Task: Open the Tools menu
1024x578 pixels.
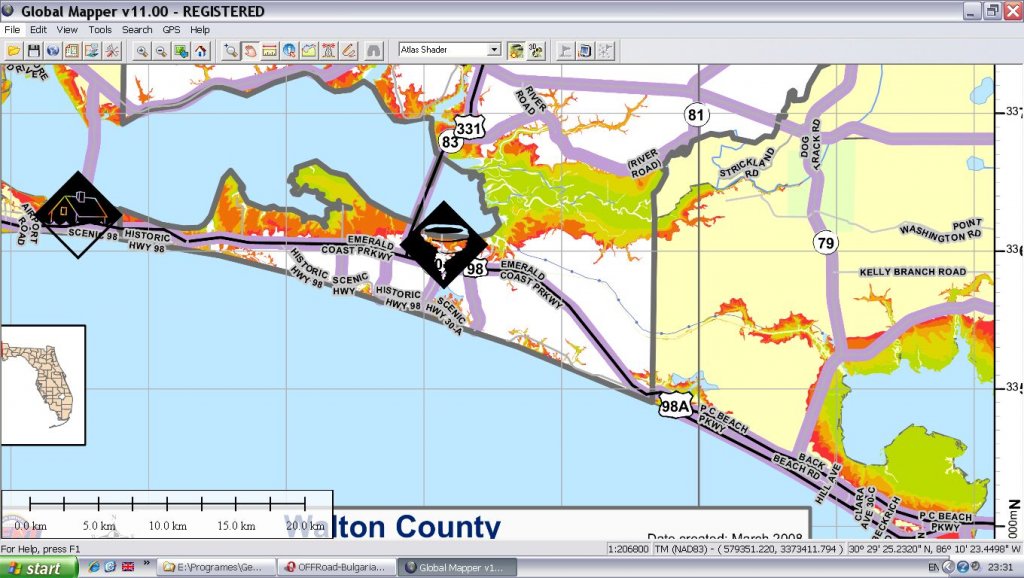Action: coord(100,29)
